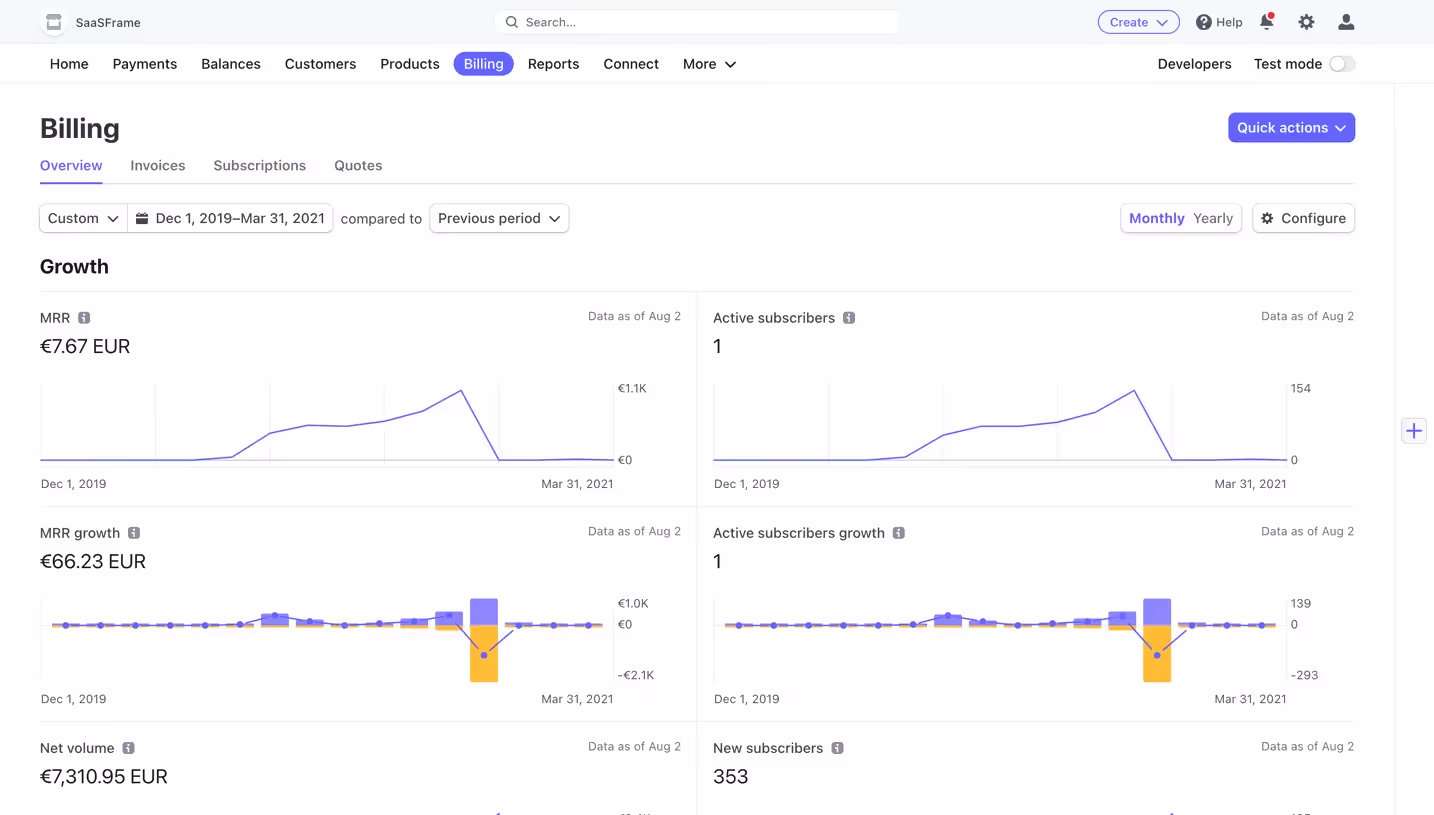This screenshot has width=1434, height=815.
Task: Click the add widget plus icon
Action: click(x=1413, y=430)
